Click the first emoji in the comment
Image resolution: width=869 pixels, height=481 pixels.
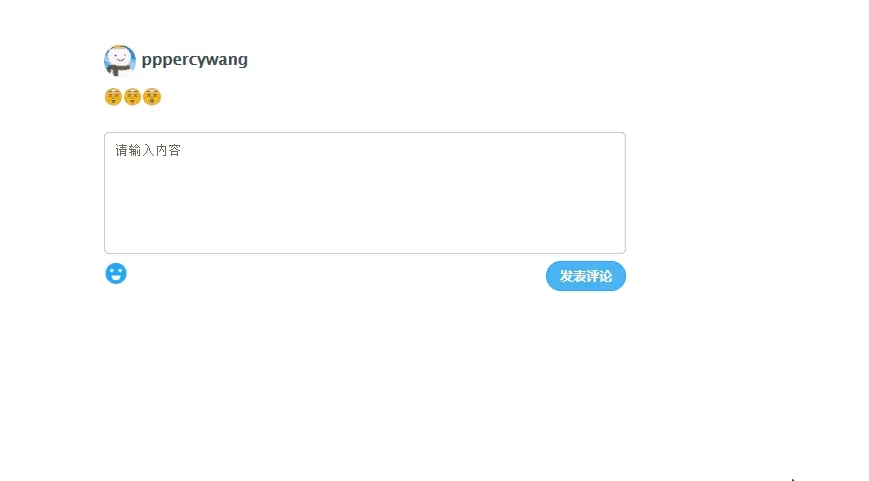point(113,97)
